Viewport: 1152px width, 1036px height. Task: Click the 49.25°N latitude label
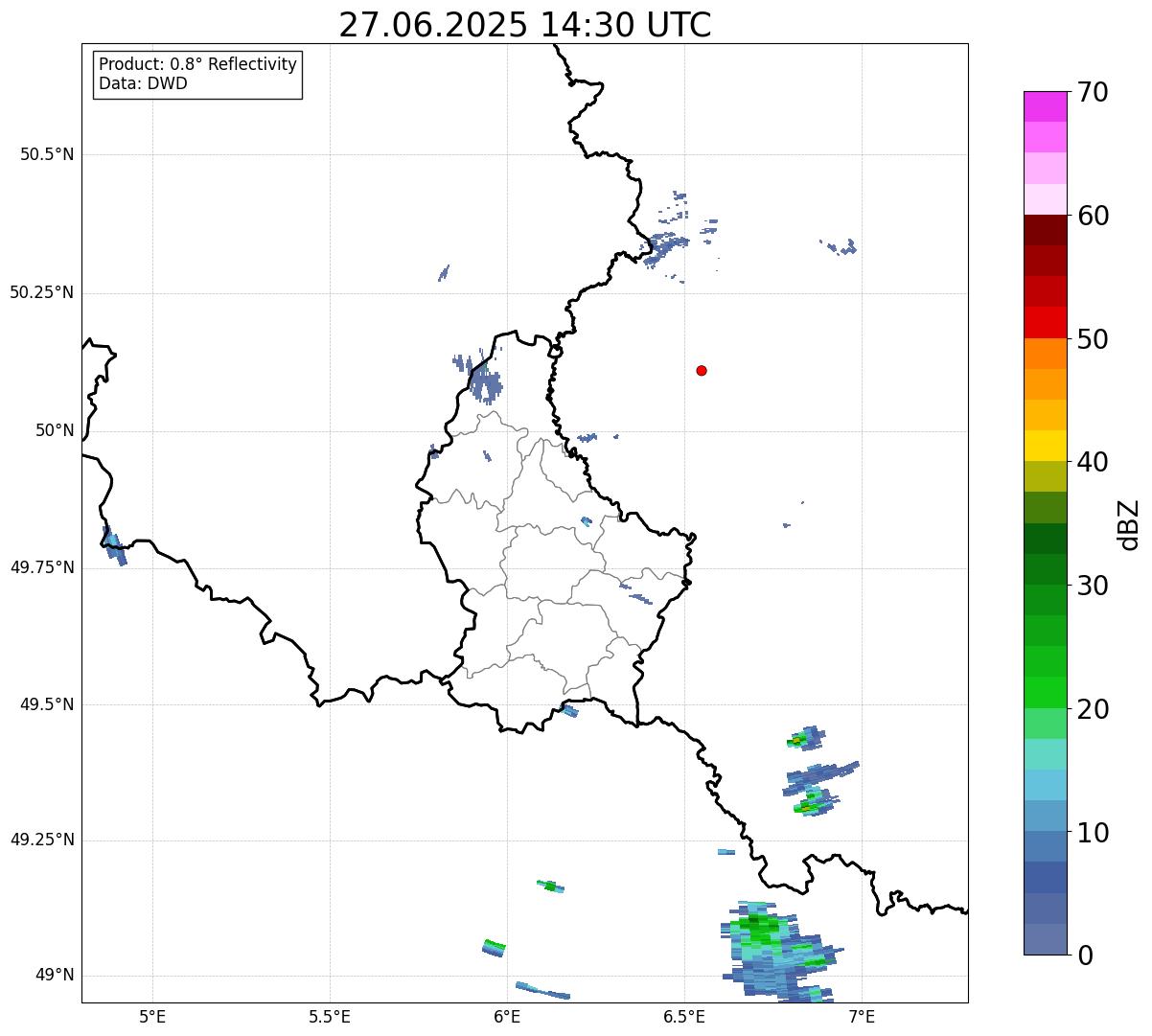pos(42,840)
